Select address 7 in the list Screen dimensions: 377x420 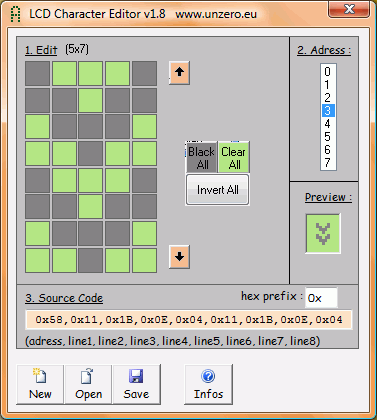click(328, 162)
